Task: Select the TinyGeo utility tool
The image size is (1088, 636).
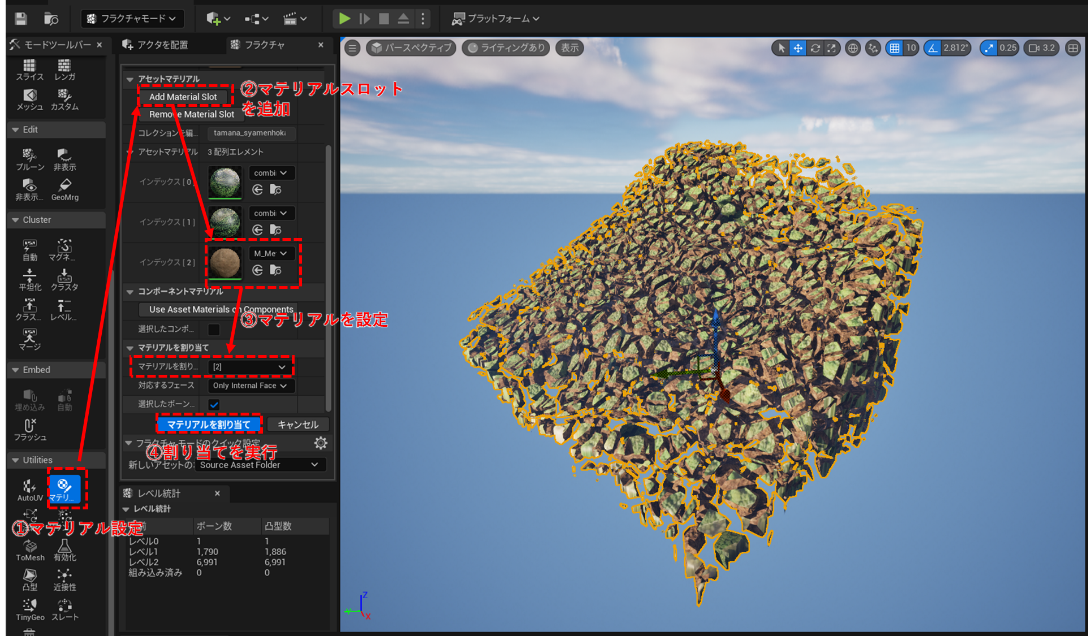Action: coord(30,610)
